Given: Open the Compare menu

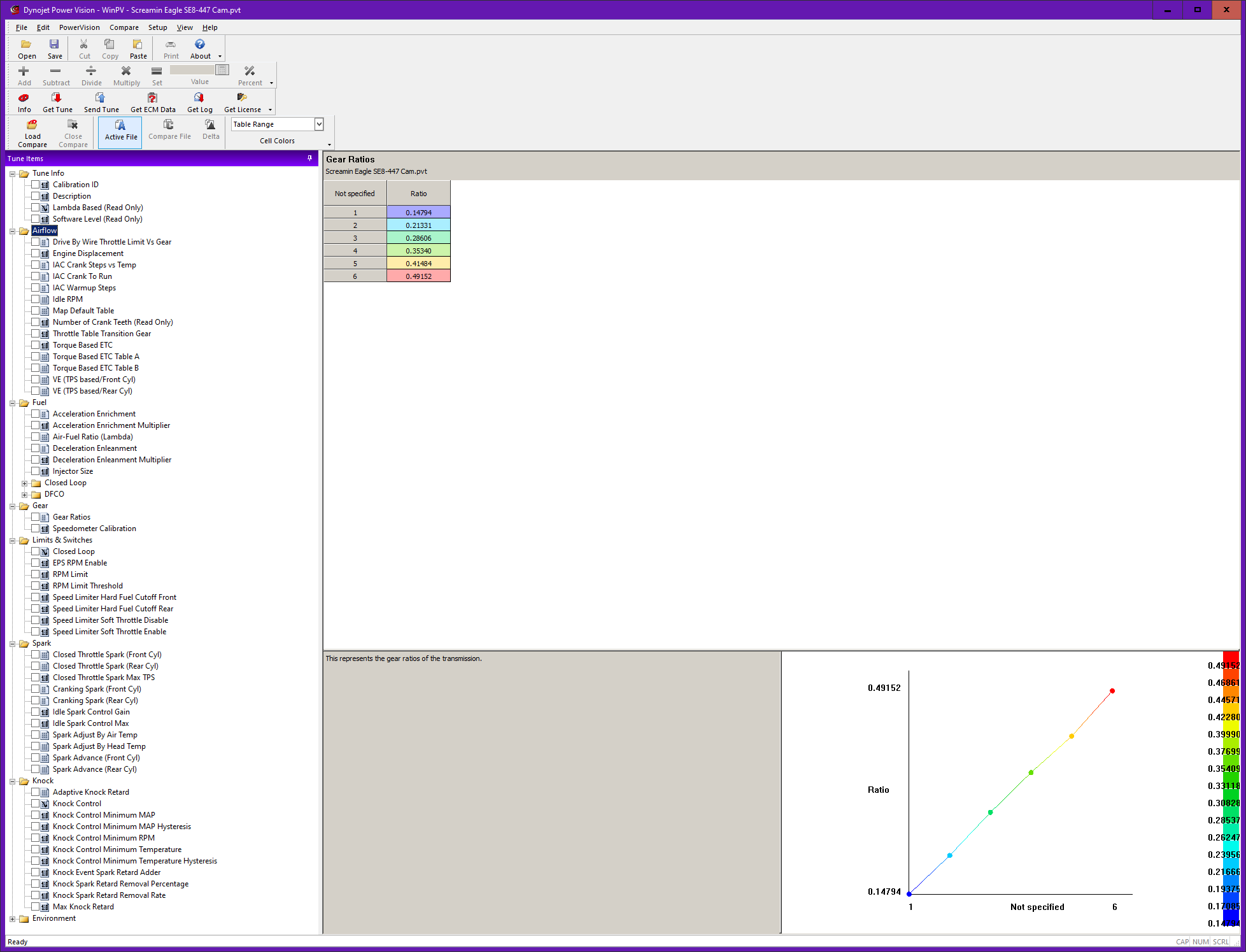Looking at the screenshot, I should (124, 27).
